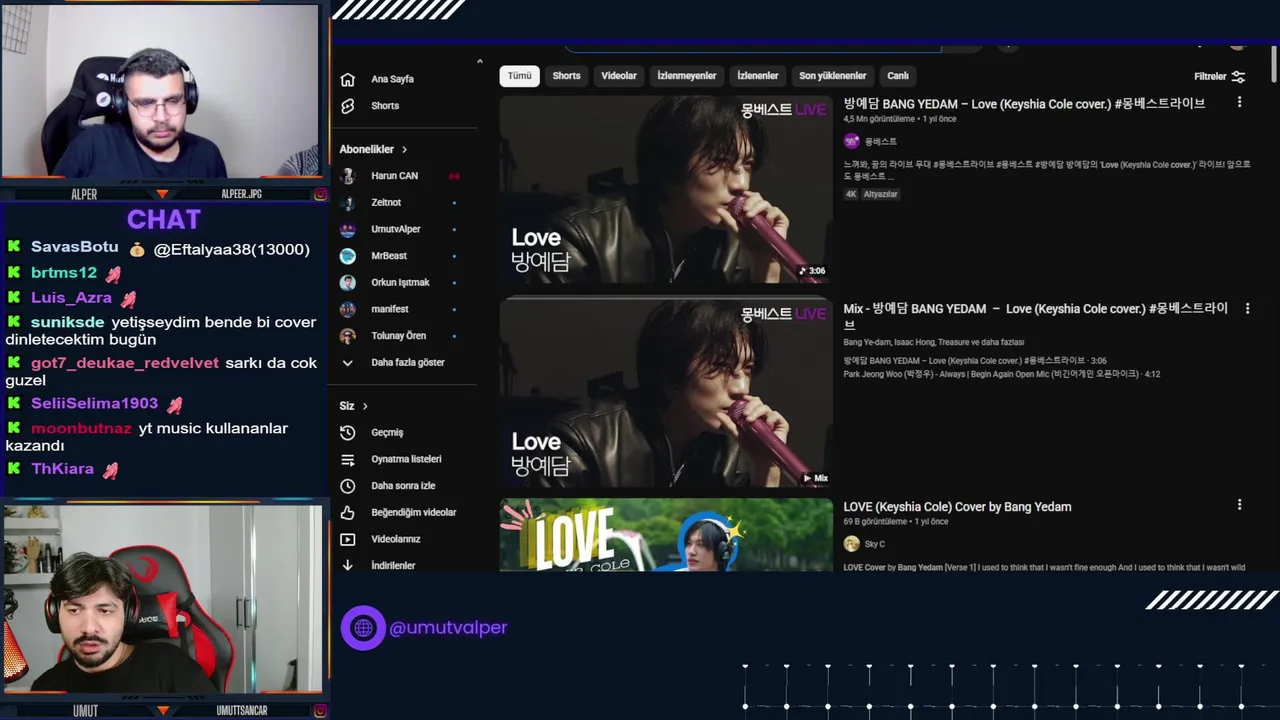Image resolution: width=1280 pixels, height=720 pixels.
Task: Click Luis_Azra username in chat
Action: [x=71, y=298]
